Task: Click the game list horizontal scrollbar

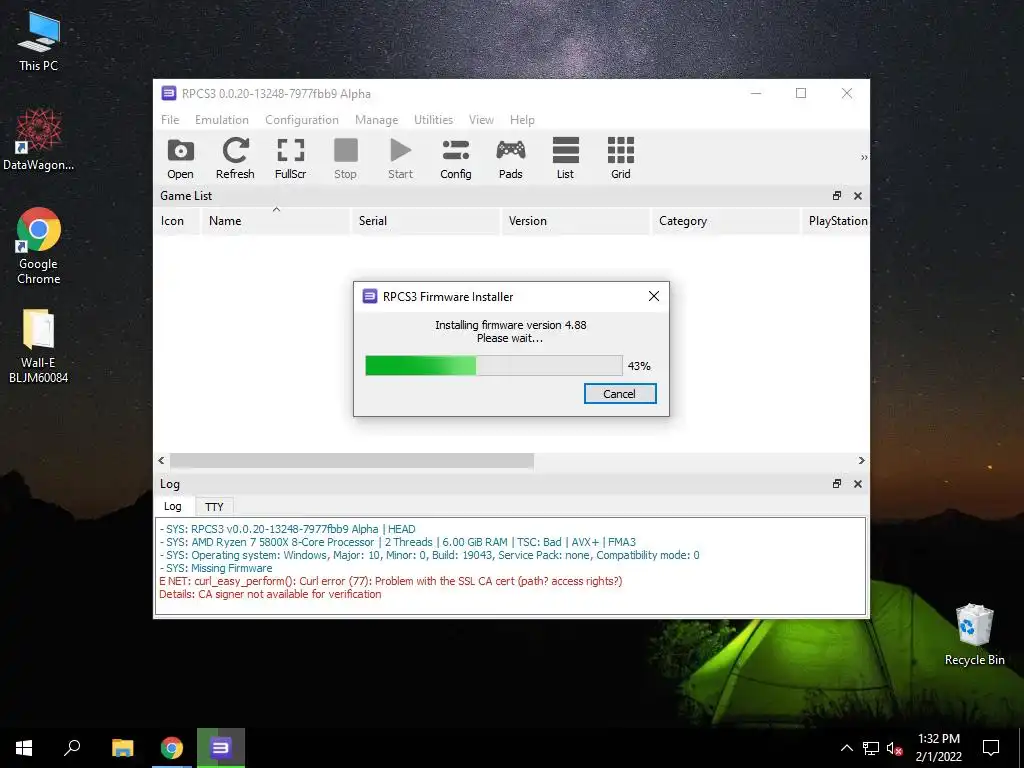Action: coord(352,460)
